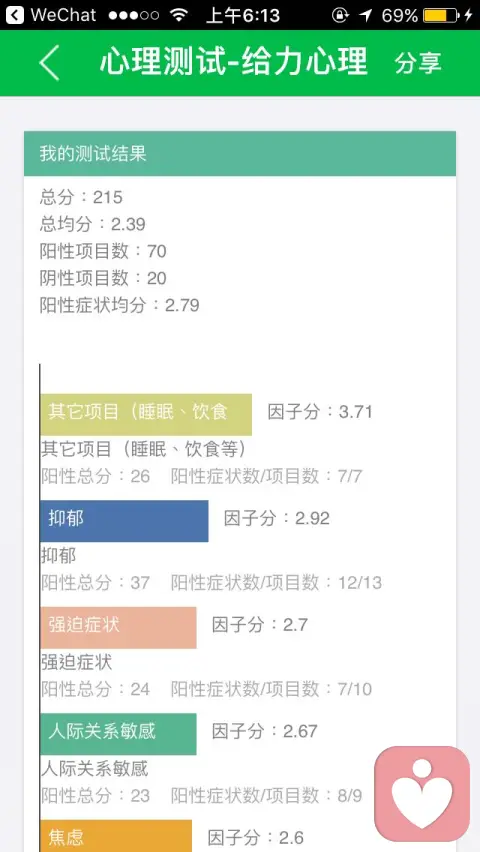480x852 pixels.
Task: Tap the orange 焦虑 bar
Action: (x=116, y=836)
